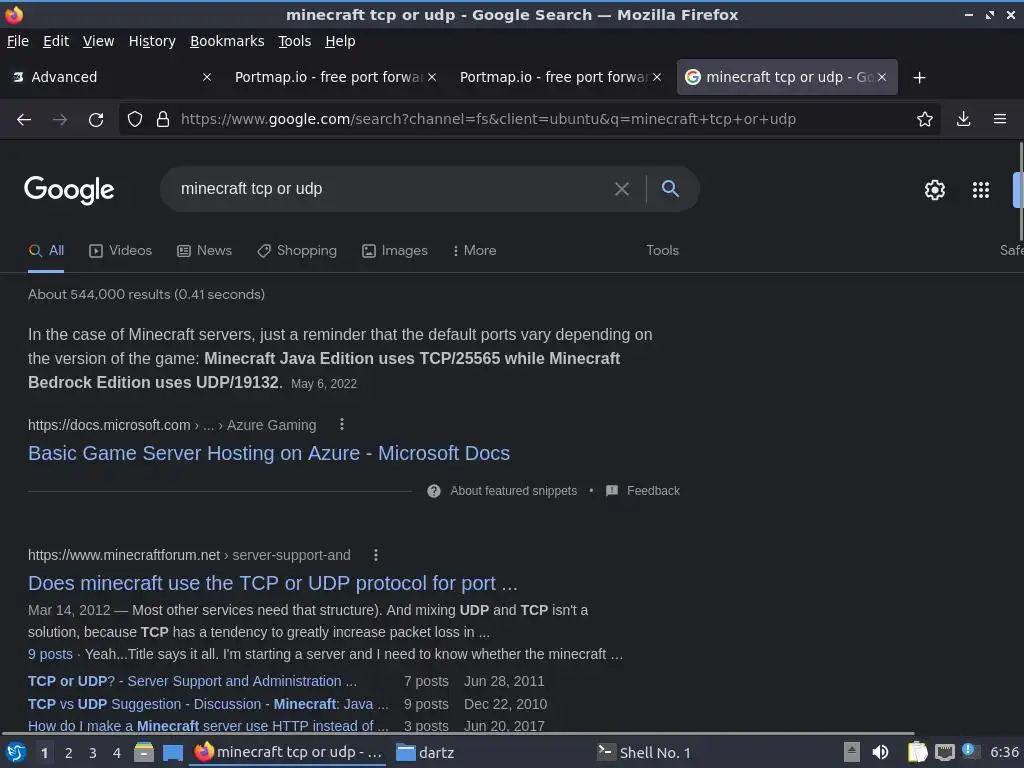Clear the Google search box text
Image resolution: width=1024 pixels, height=768 pixels.
pos(622,189)
